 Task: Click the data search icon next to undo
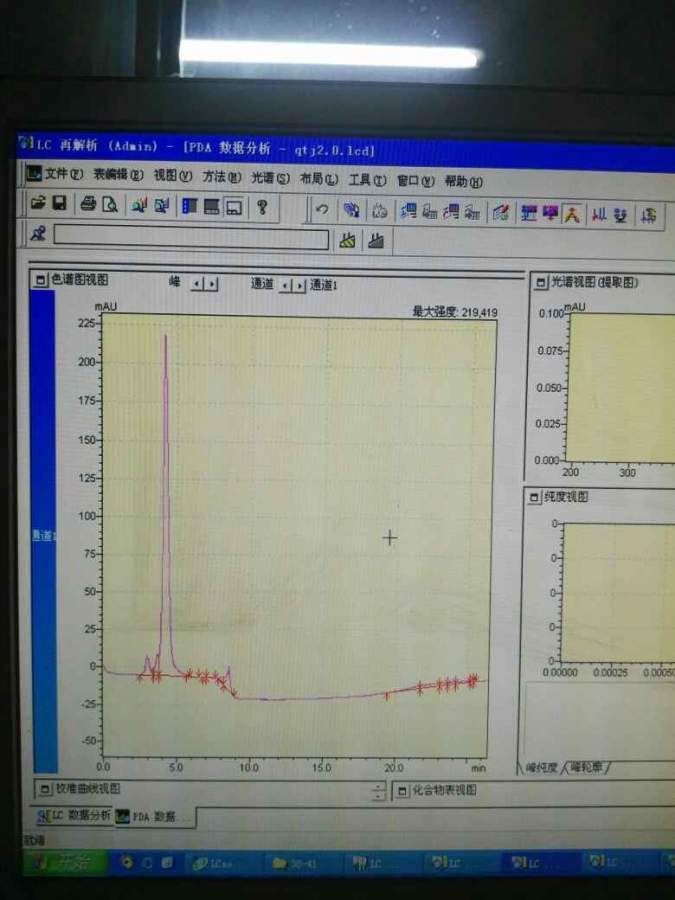(x=351, y=210)
